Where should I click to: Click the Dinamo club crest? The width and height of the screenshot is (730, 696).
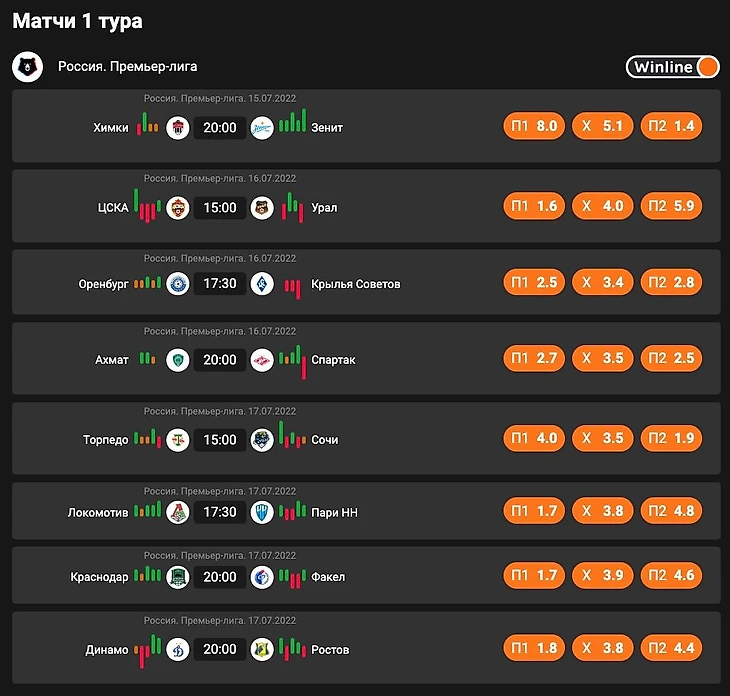point(178,649)
